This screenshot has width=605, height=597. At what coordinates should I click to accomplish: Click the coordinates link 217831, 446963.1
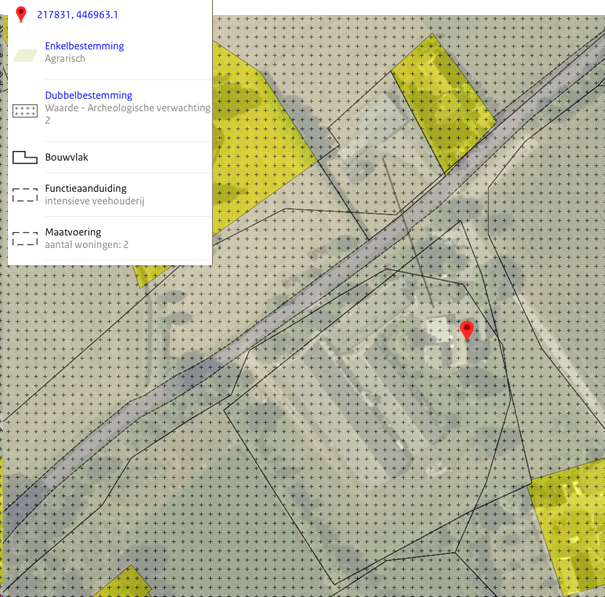coord(77,15)
